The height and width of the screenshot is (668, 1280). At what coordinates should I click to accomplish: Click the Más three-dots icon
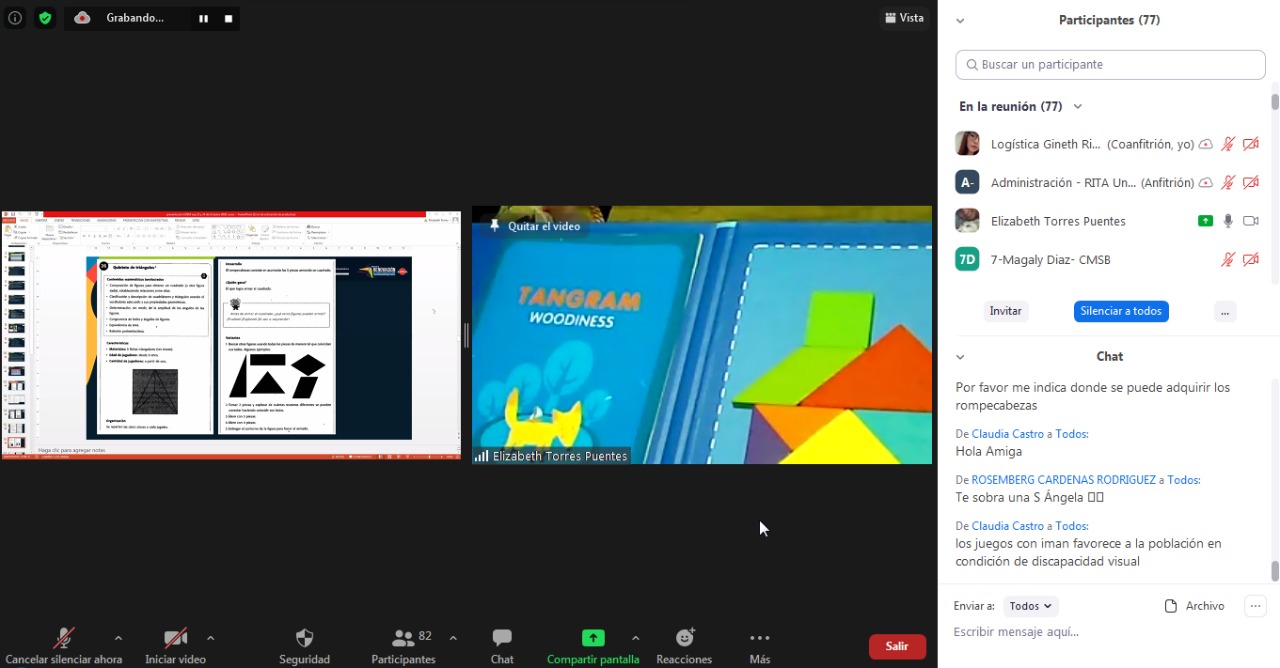(760, 638)
